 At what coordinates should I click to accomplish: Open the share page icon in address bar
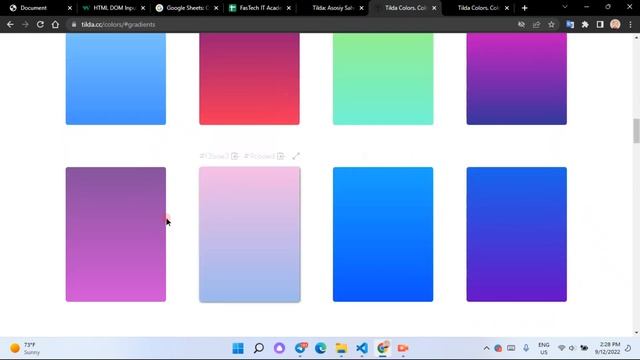pyautogui.click(x=536, y=24)
